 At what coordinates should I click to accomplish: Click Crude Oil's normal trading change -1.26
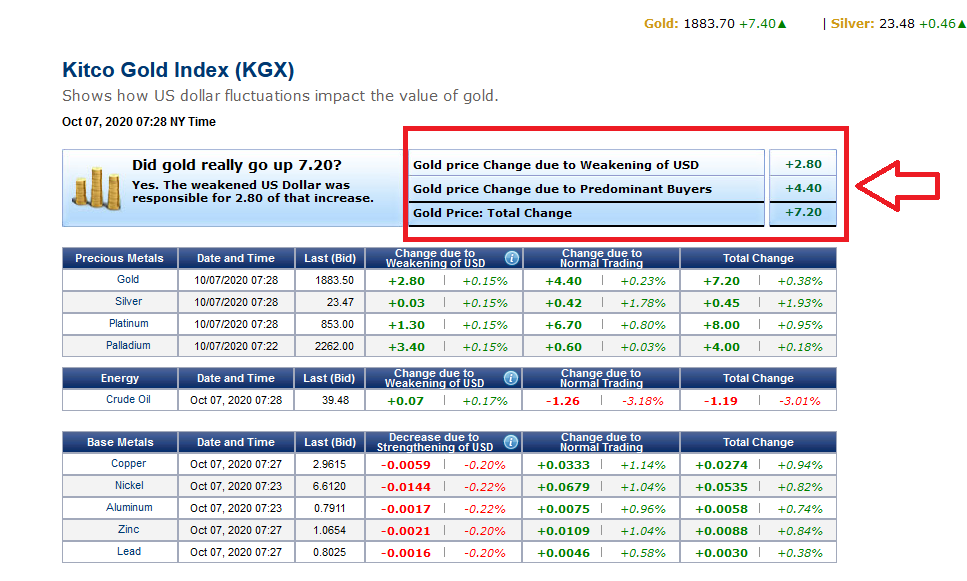[x=562, y=401]
